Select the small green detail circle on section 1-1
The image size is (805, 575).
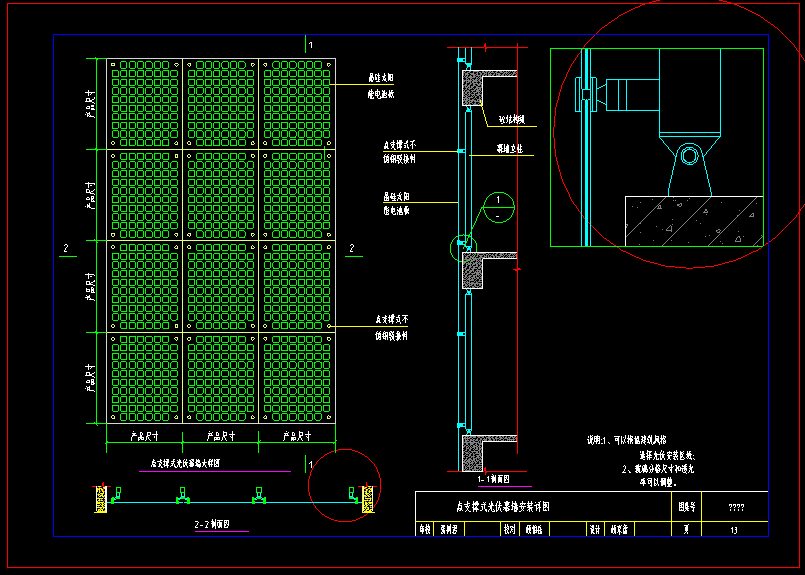[463, 245]
